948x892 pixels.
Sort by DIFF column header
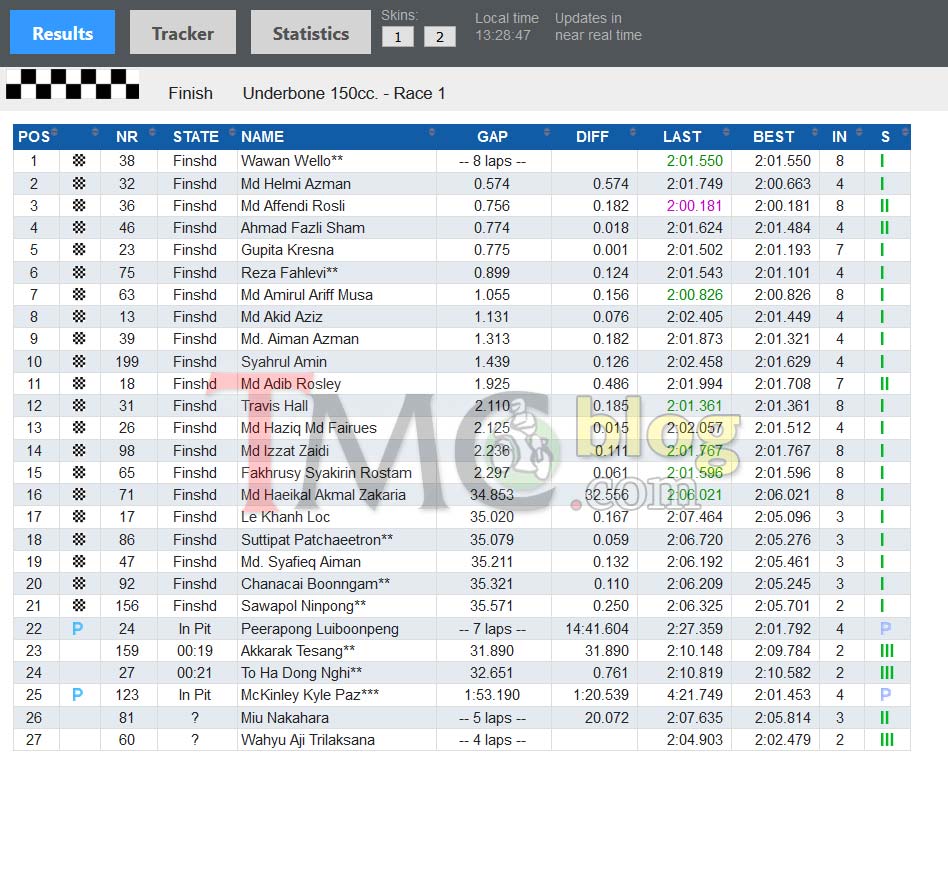pos(592,137)
